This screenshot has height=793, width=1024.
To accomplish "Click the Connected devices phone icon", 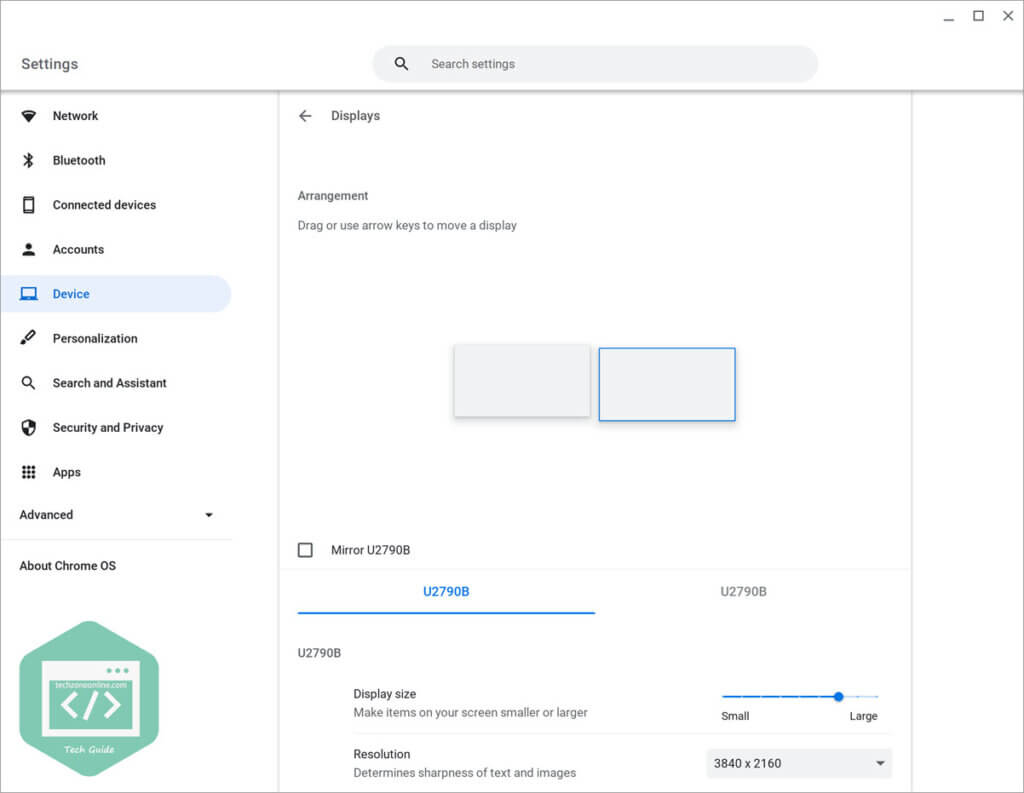I will coord(29,204).
